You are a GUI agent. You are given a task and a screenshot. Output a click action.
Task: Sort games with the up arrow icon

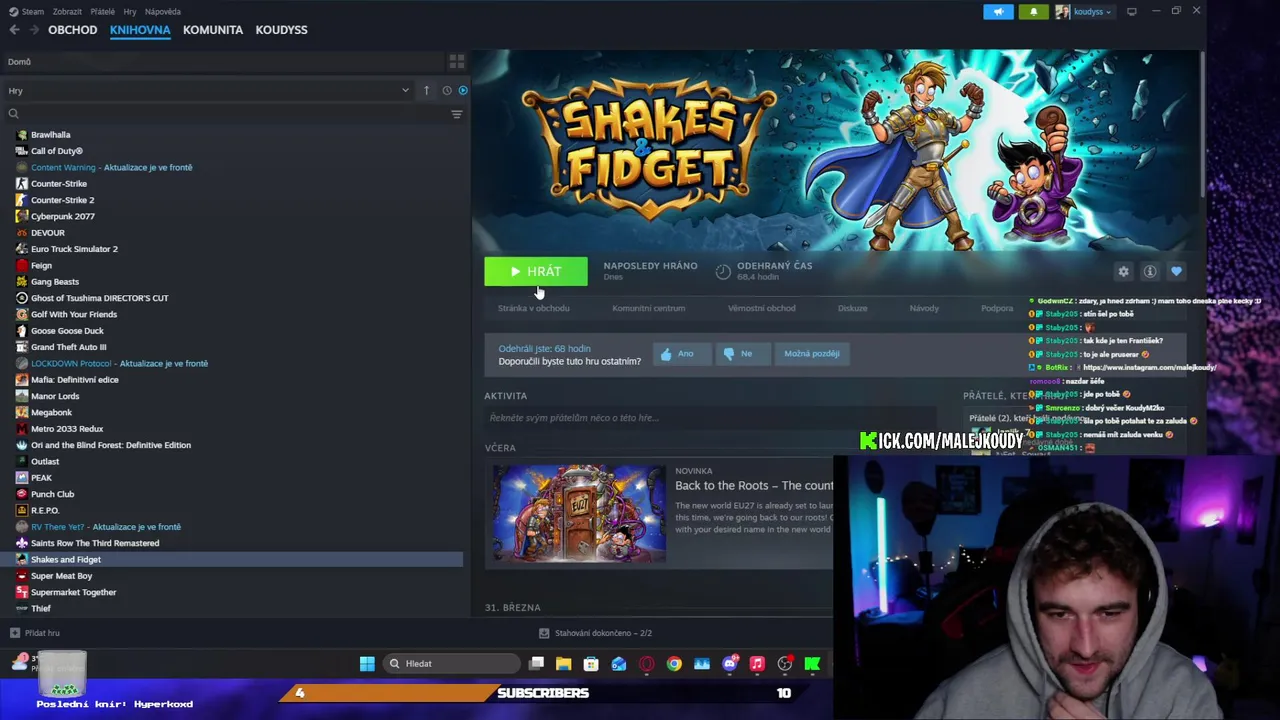(x=426, y=90)
